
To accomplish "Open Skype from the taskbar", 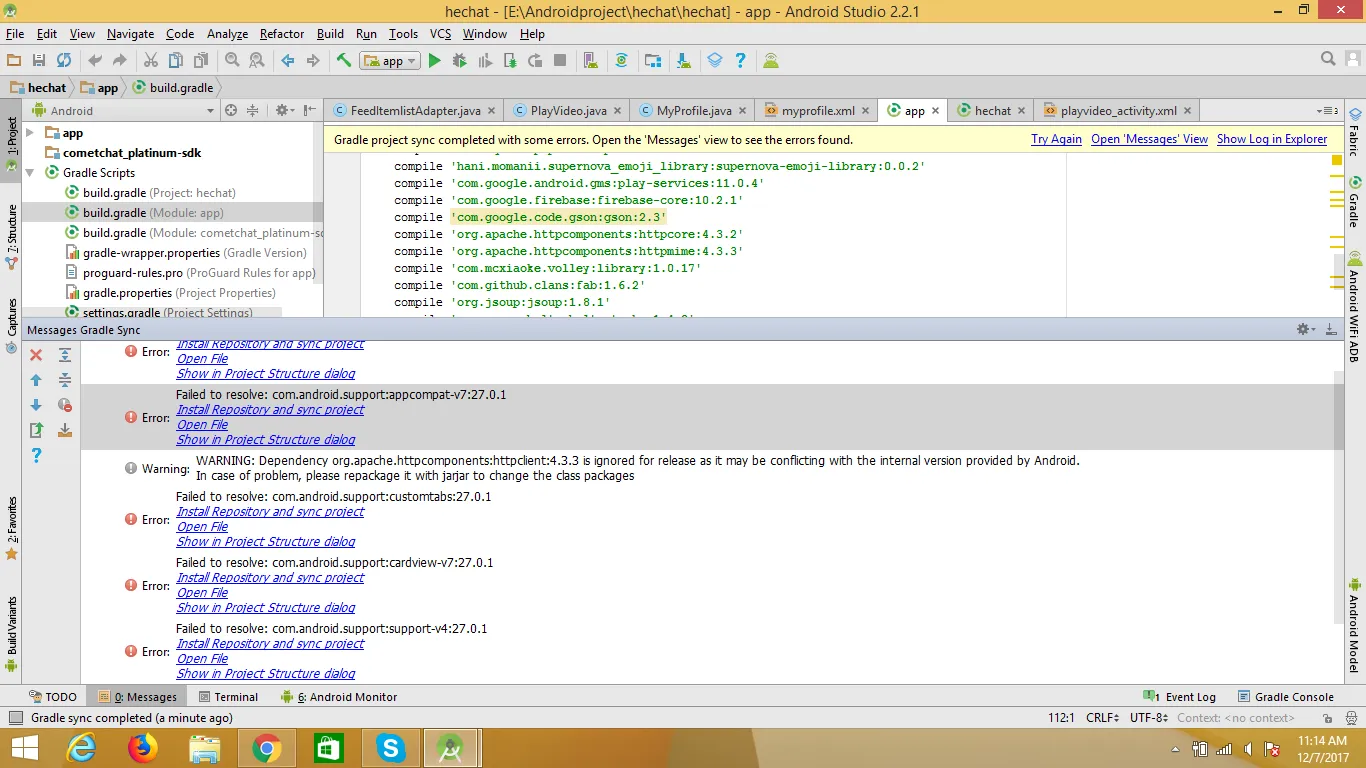I will click(390, 748).
